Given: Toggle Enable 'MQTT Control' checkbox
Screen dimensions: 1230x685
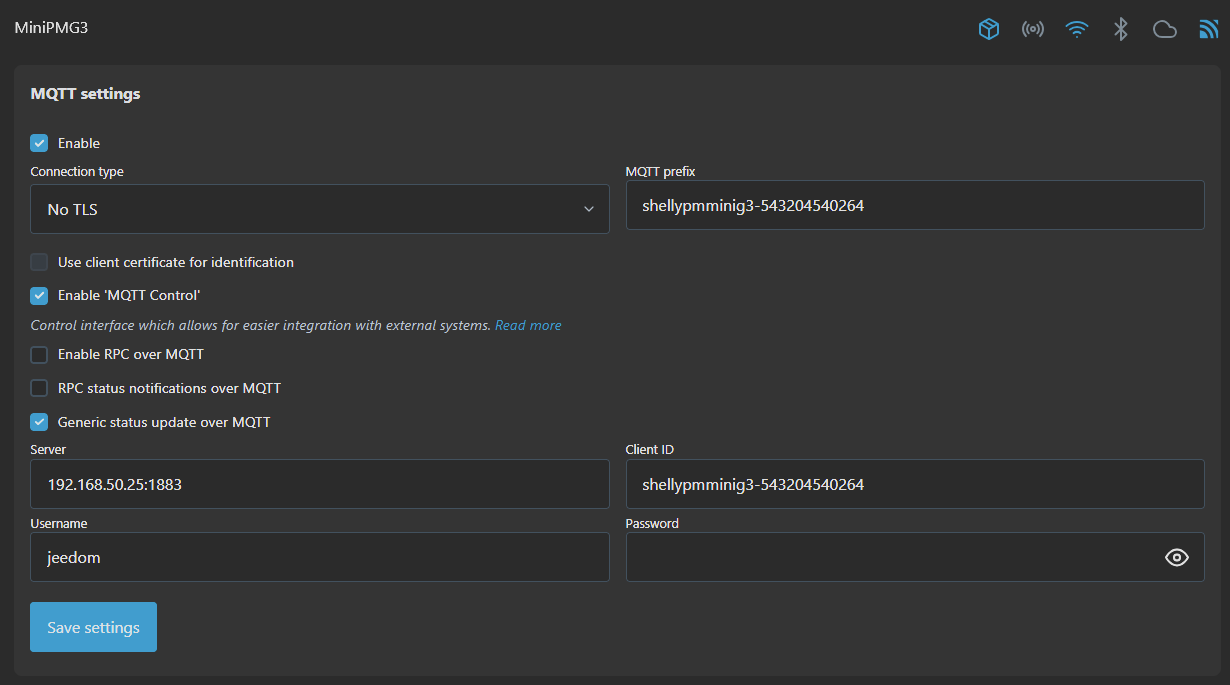Looking at the screenshot, I should click(x=39, y=295).
